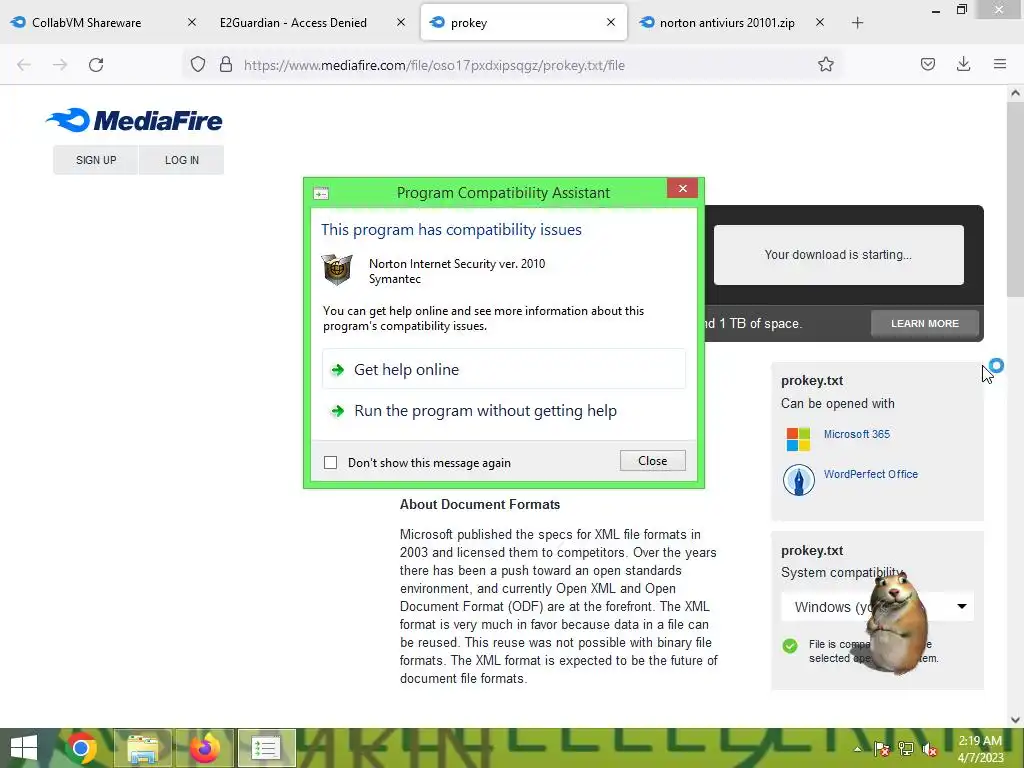This screenshot has width=1024, height=768.
Task: Launch Google Chrome from the taskbar
Action: (81, 748)
